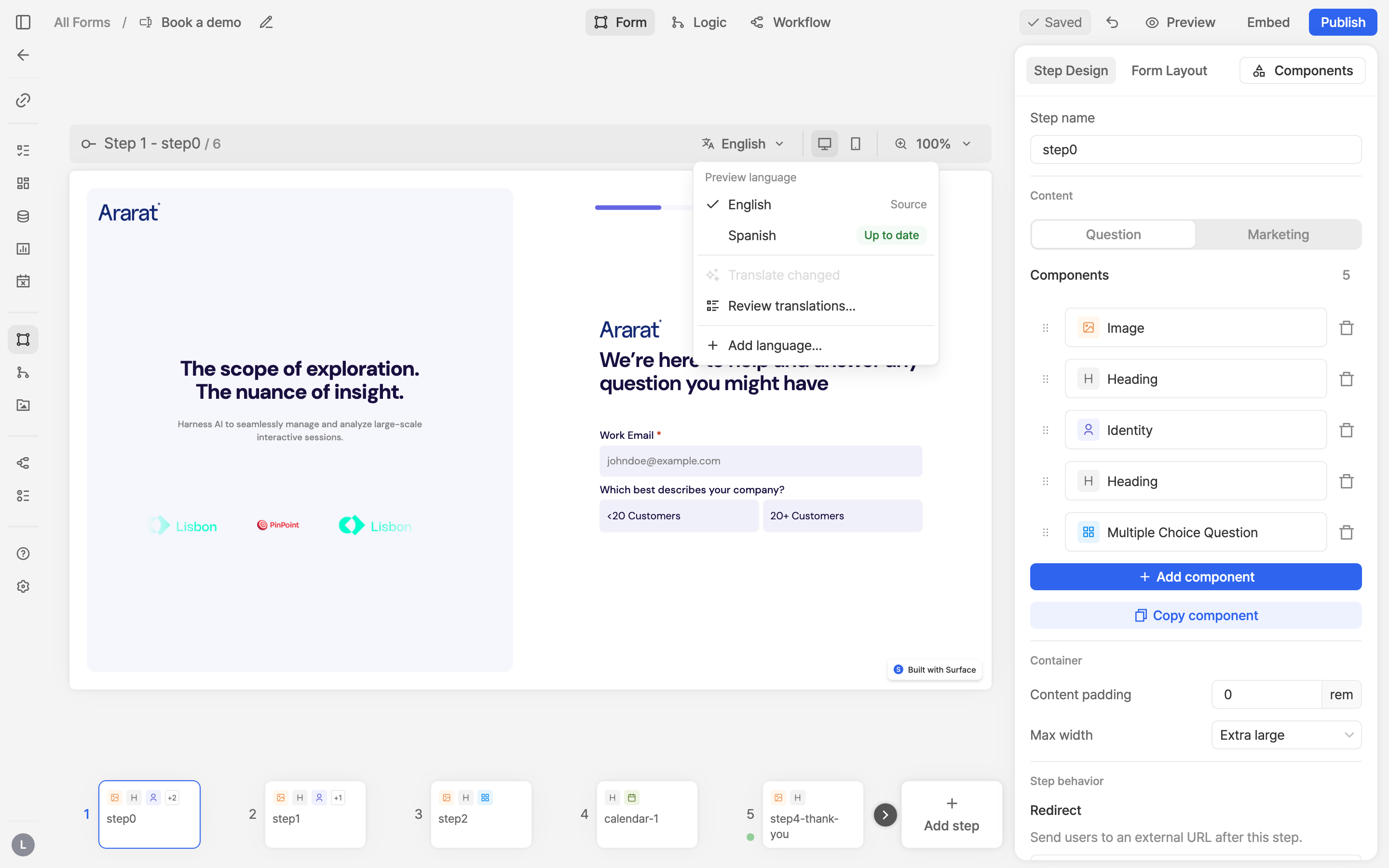Click the Add step card
Viewport: 1389px width, 868px height.
click(952, 814)
